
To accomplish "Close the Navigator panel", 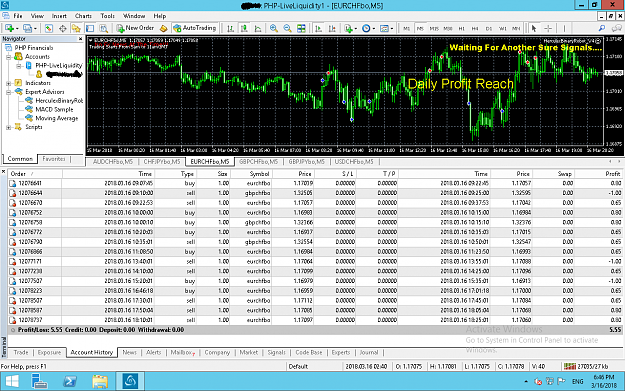I will [x=81, y=39].
